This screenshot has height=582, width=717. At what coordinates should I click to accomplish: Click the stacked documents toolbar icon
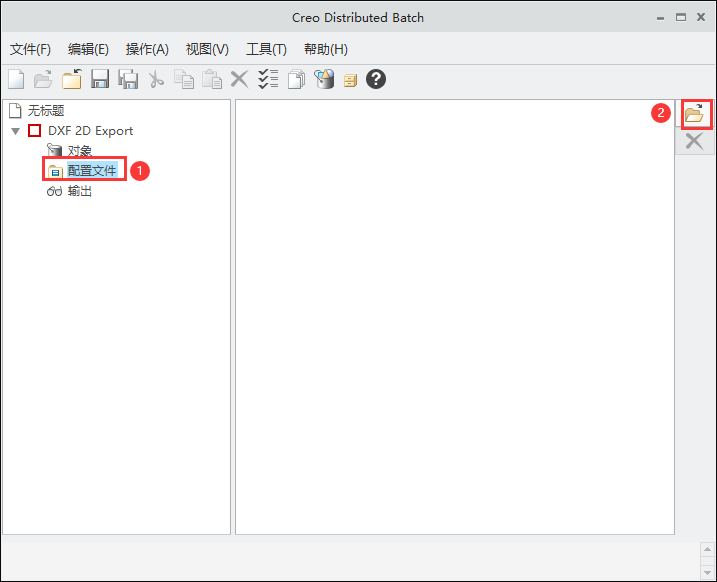[x=296, y=79]
